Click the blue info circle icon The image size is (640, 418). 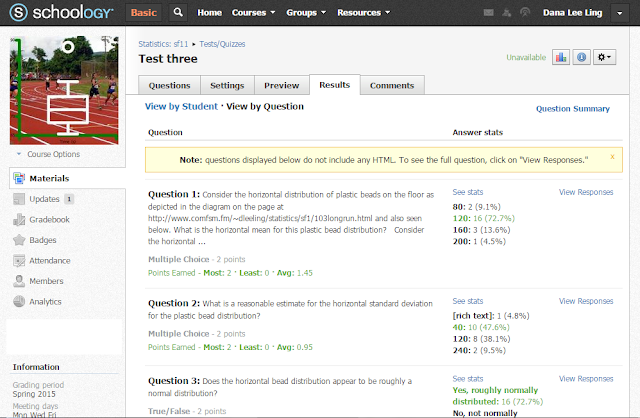coord(581,57)
